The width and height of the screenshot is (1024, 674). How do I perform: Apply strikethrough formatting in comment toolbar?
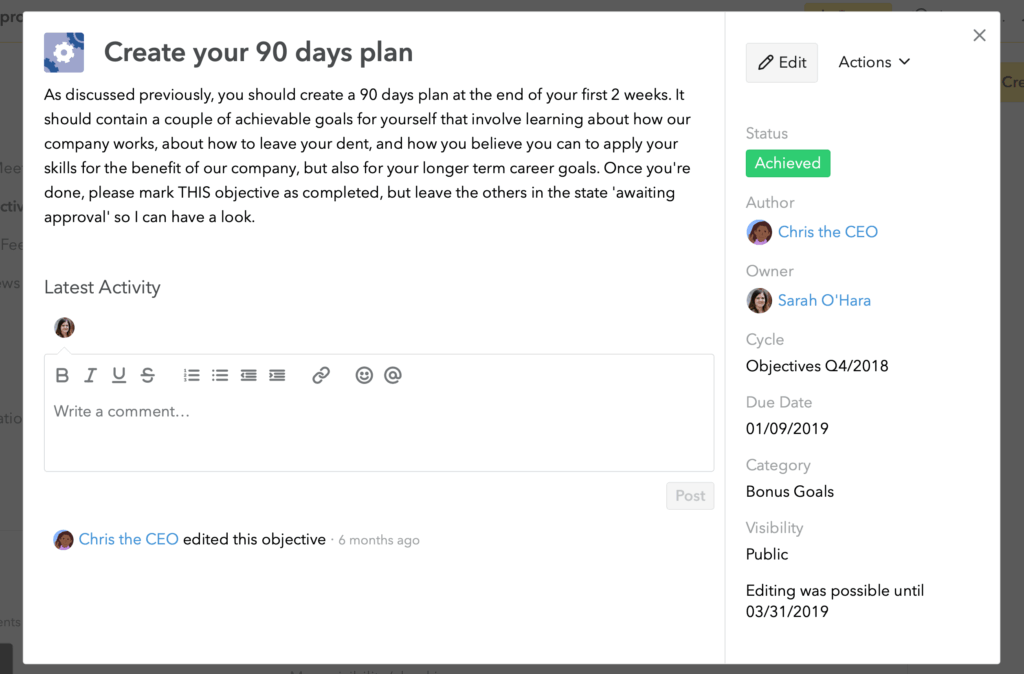tap(148, 375)
